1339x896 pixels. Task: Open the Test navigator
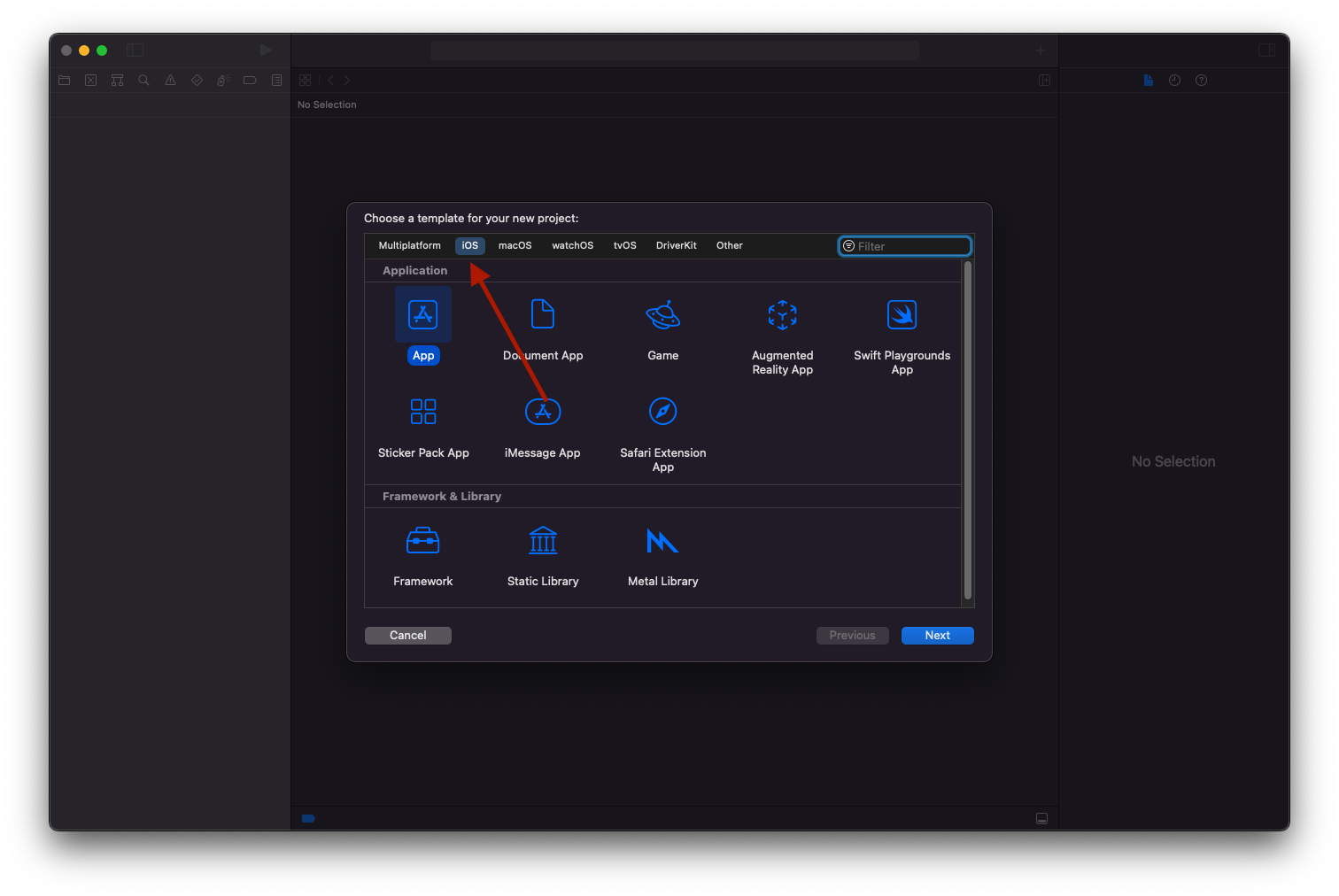(197, 81)
